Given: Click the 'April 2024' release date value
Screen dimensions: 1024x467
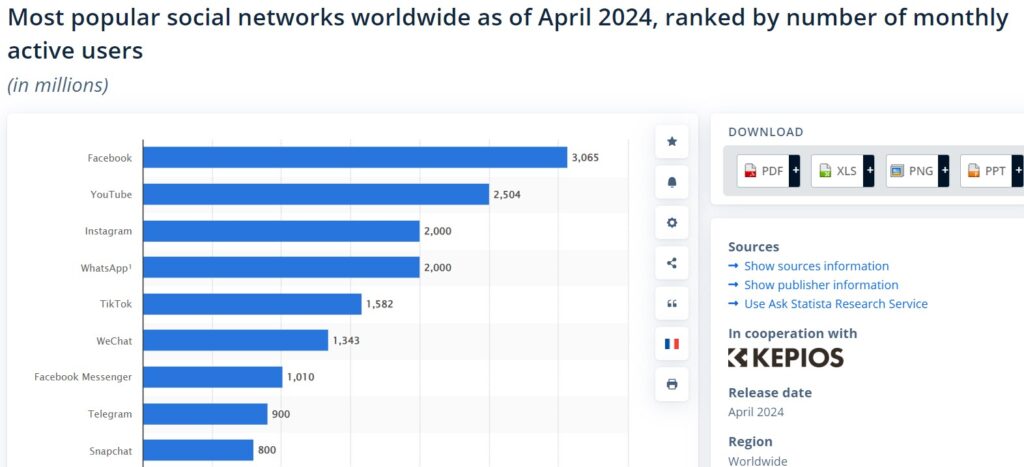Looking at the screenshot, I should [x=756, y=412].
